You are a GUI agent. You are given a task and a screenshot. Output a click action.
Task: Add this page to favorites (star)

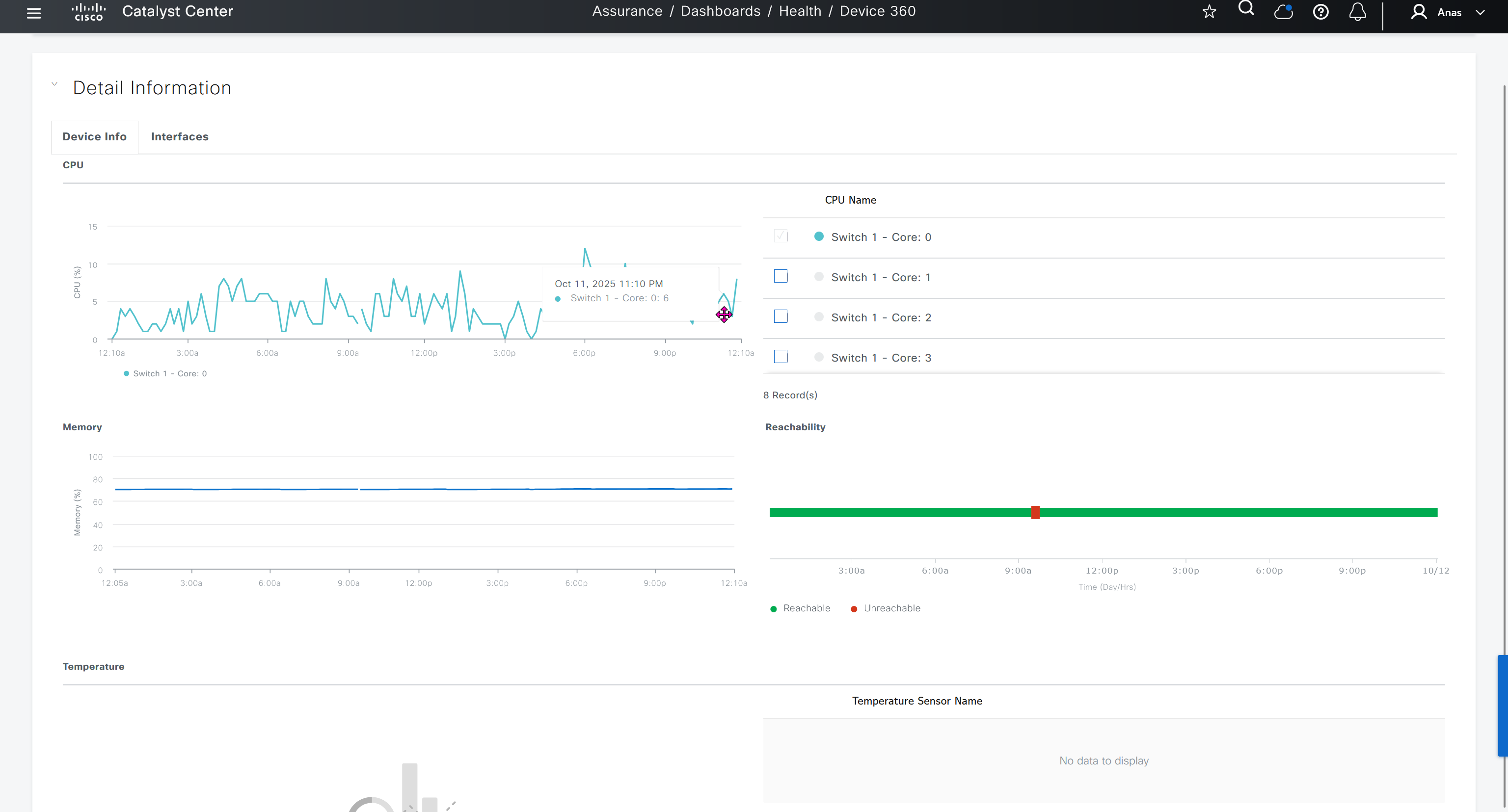point(1210,12)
